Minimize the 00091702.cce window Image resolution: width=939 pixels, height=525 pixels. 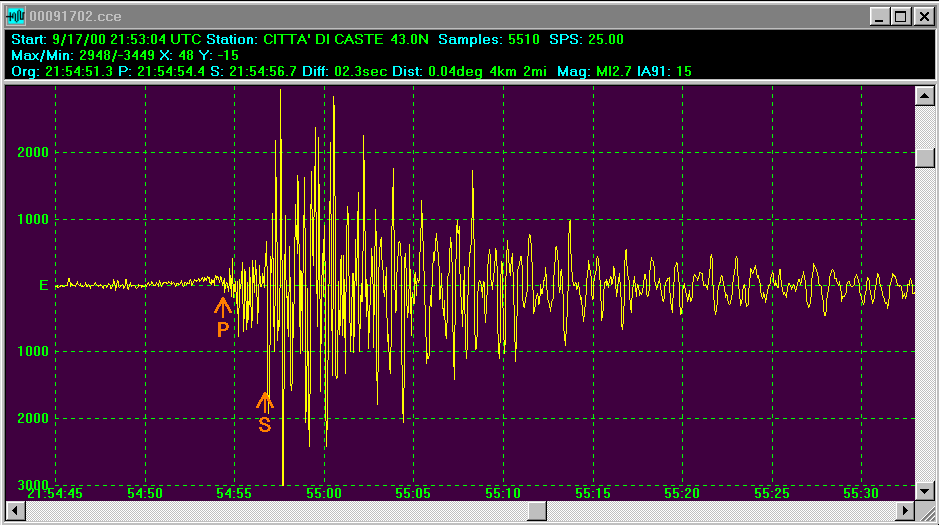pyautogui.click(x=879, y=16)
